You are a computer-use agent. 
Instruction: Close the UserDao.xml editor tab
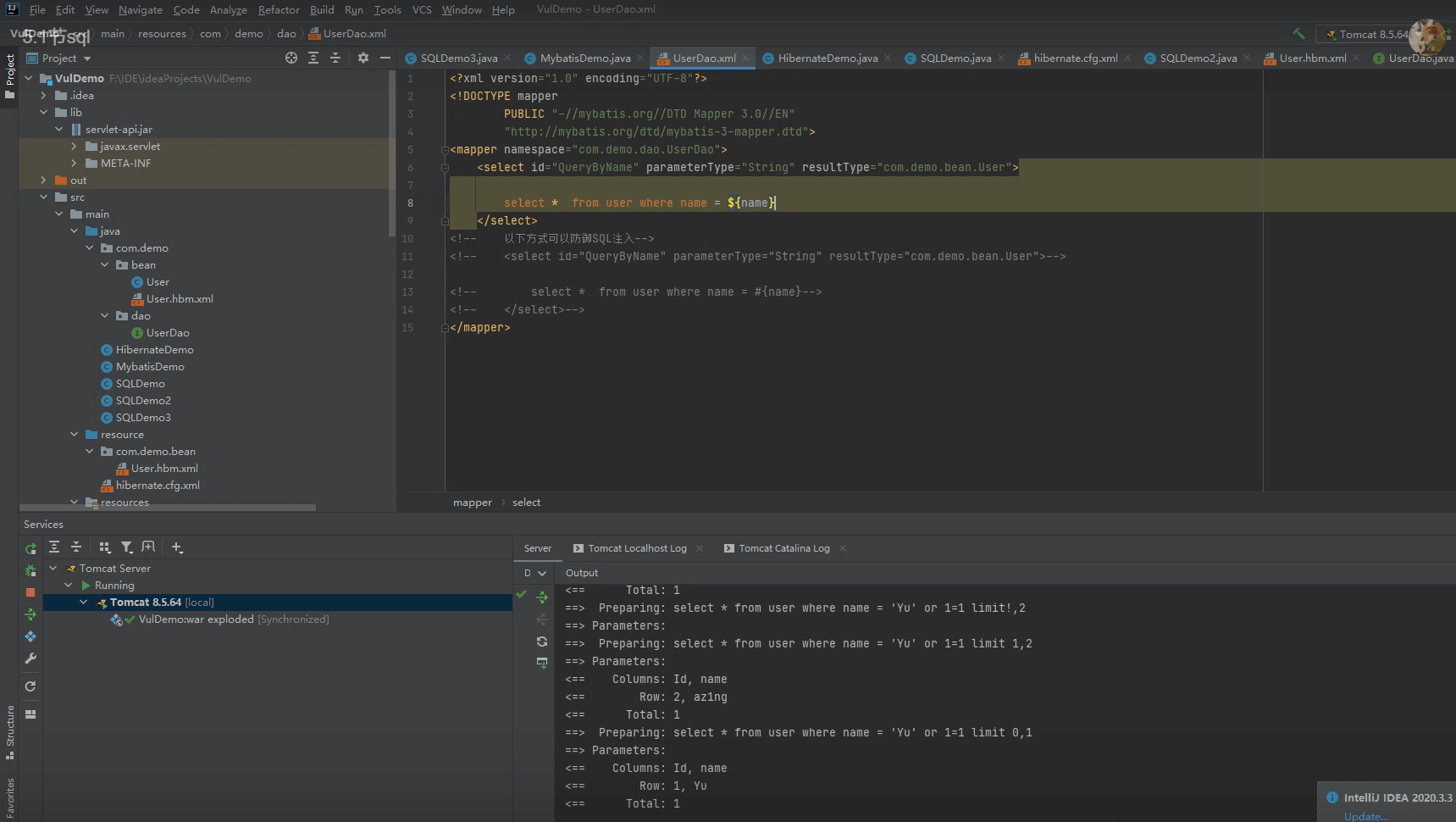[745, 58]
